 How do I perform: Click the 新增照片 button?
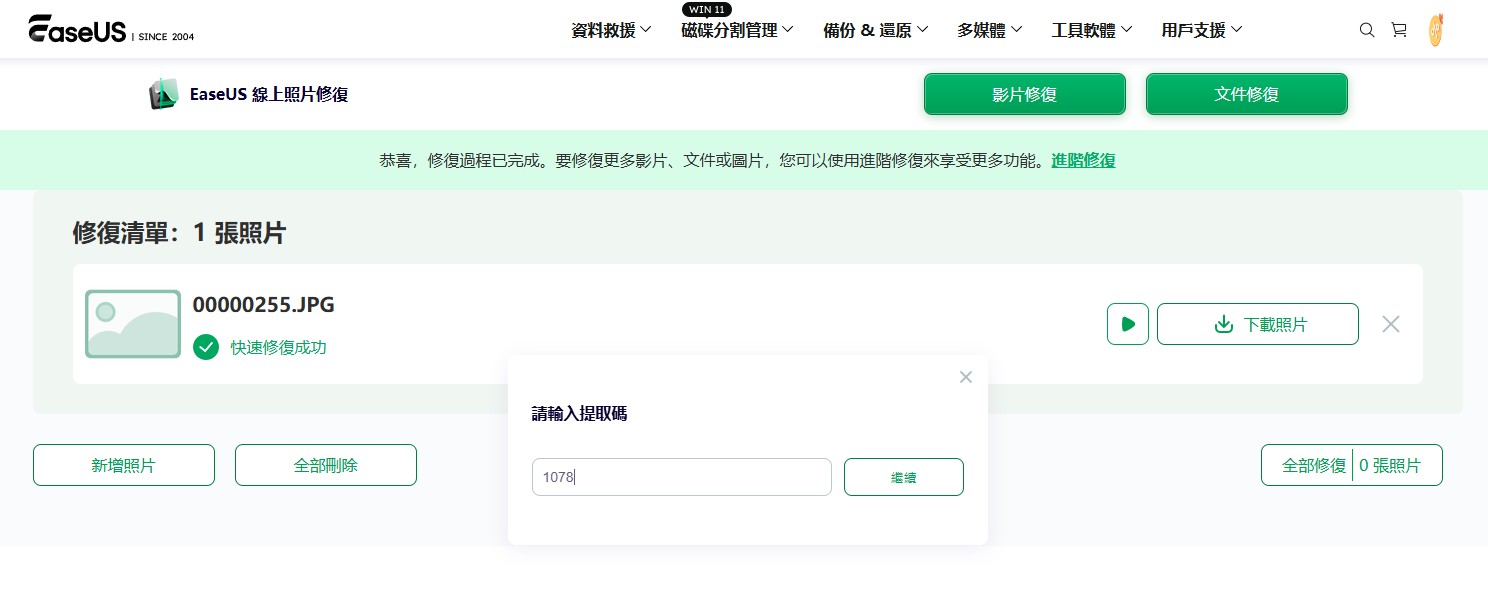(124, 465)
